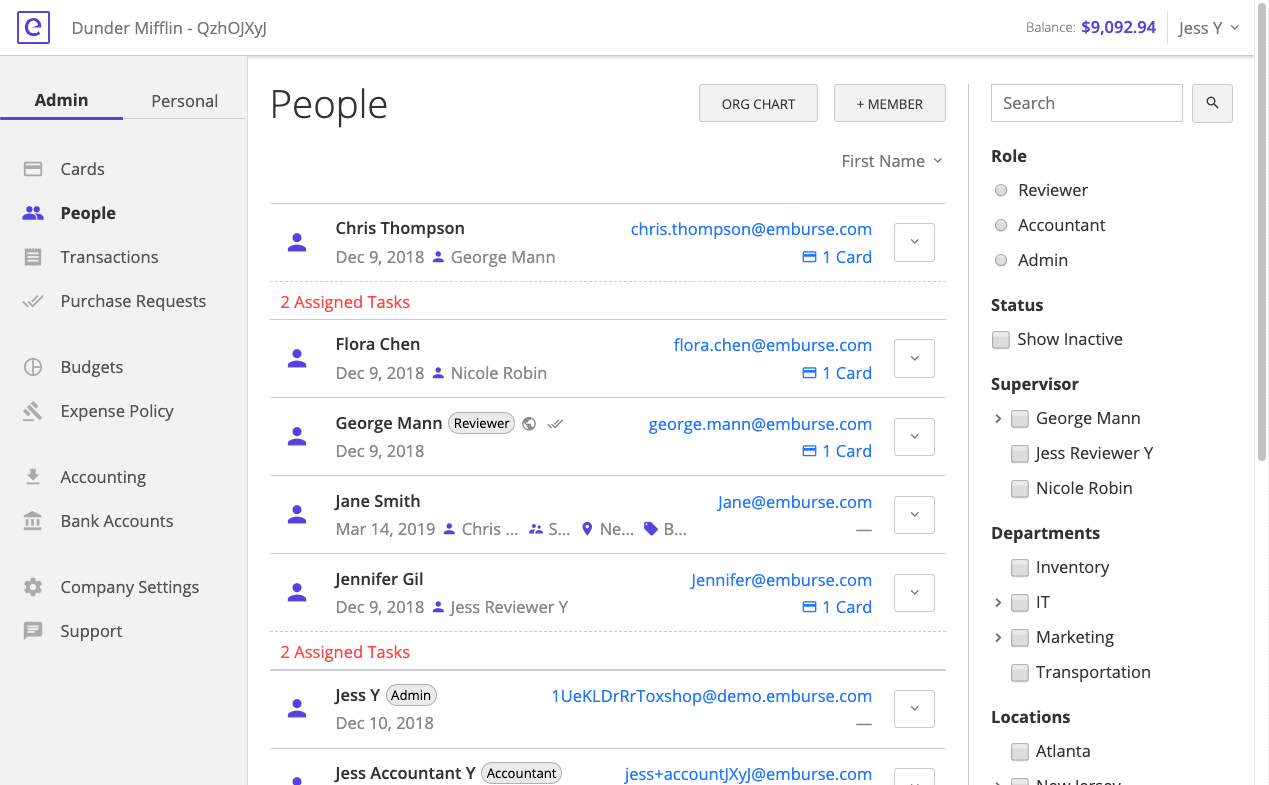Click the tag icon in Jane Smith's row
The width and height of the screenshot is (1269, 785).
[x=651, y=529]
